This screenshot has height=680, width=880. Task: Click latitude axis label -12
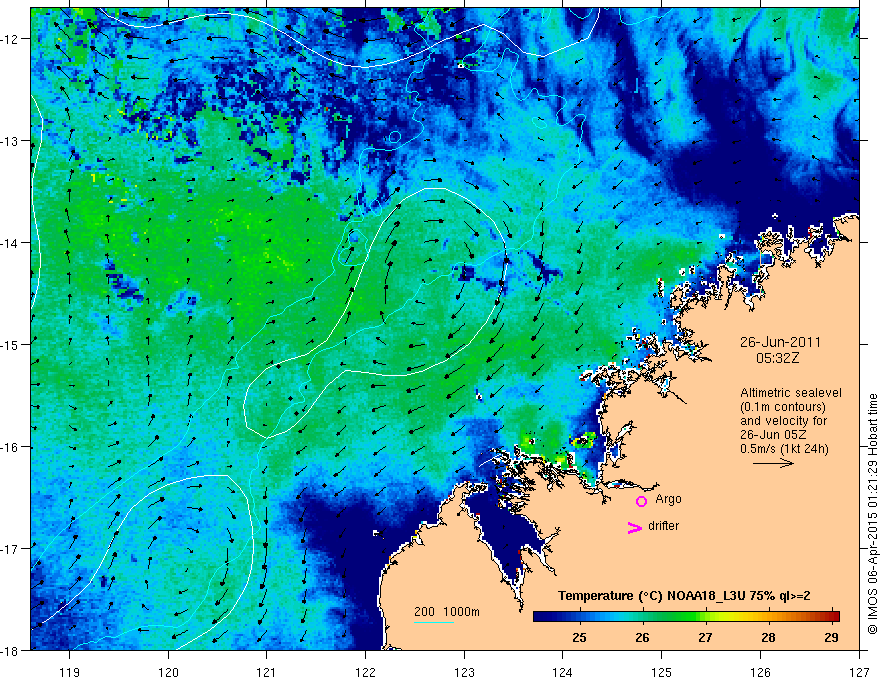tap(11, 39)
